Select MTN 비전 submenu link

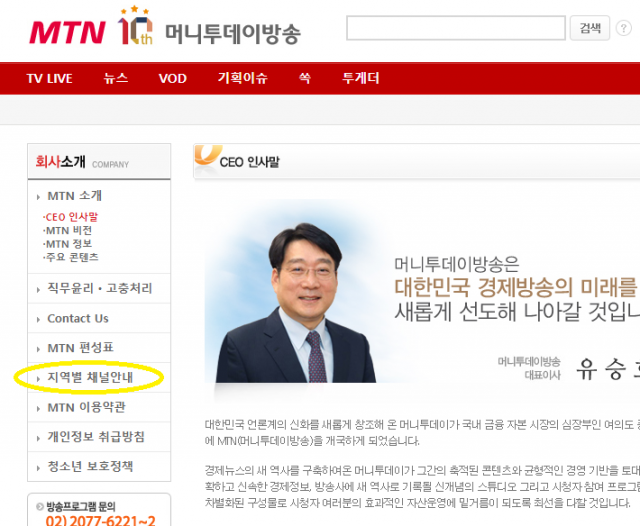coord(67,231)
